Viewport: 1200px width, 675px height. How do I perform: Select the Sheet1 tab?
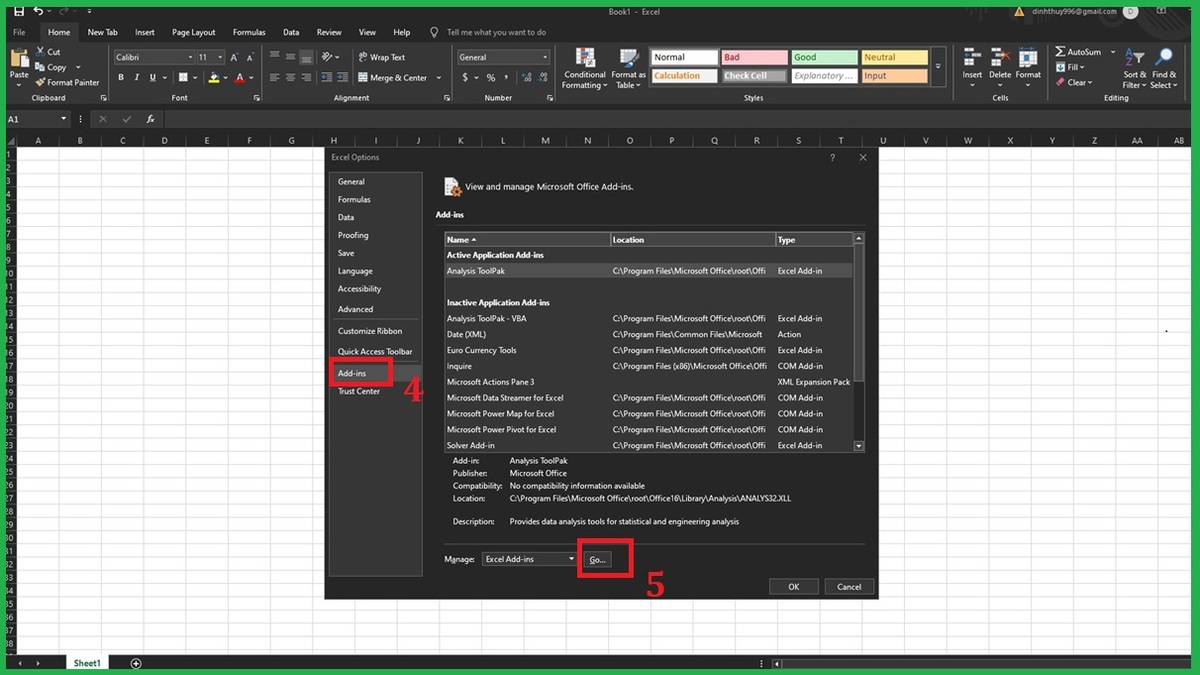86,662
